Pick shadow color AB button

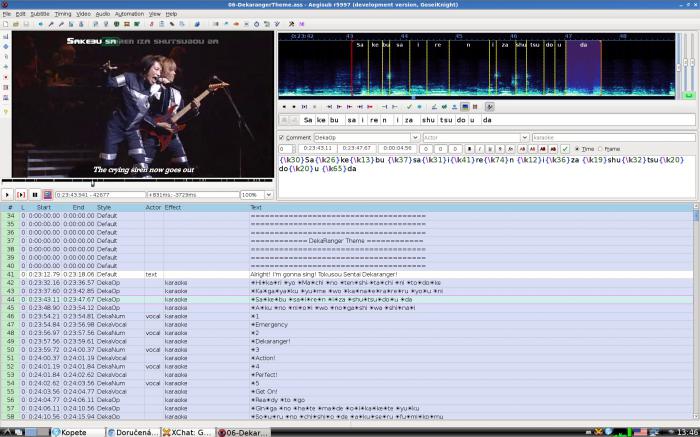(x=553, y=149)
